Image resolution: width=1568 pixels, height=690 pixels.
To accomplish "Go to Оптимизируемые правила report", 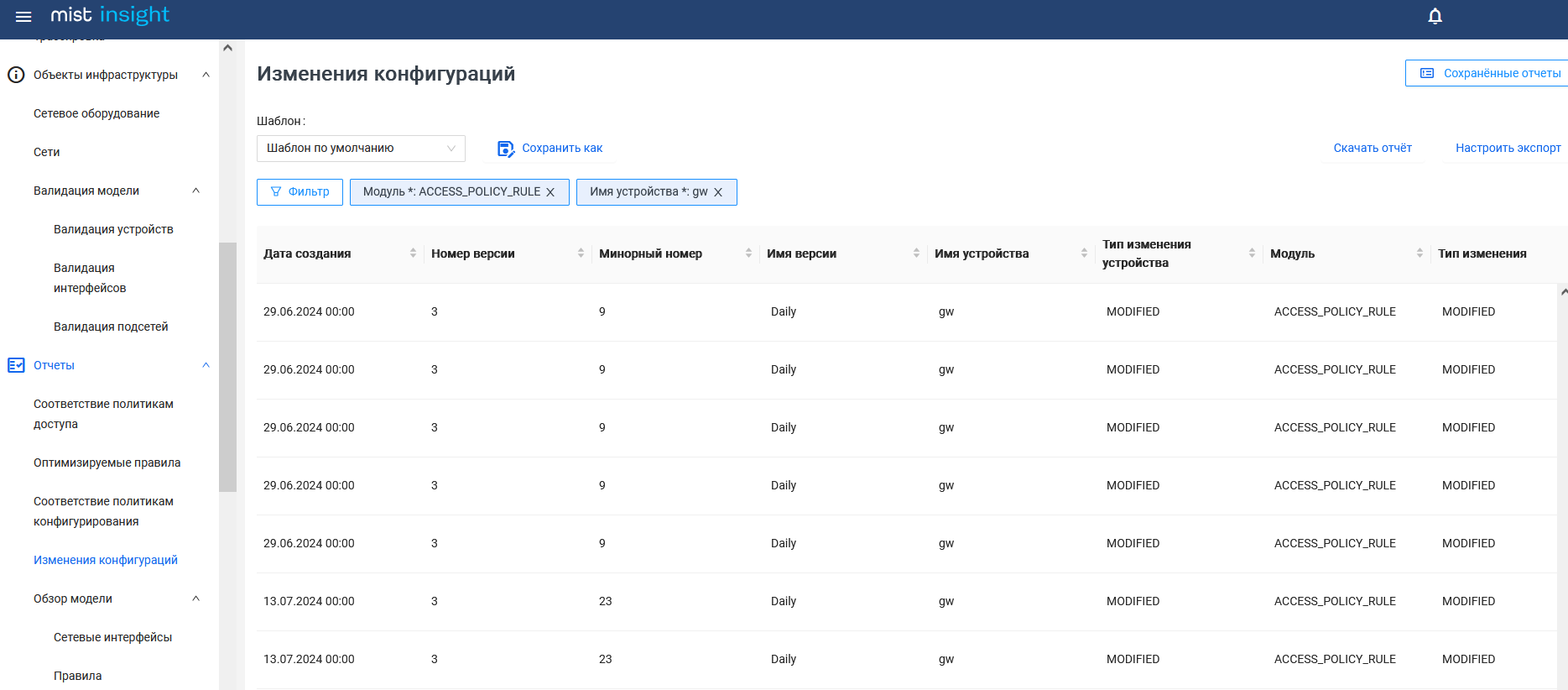I will [107, 463].
